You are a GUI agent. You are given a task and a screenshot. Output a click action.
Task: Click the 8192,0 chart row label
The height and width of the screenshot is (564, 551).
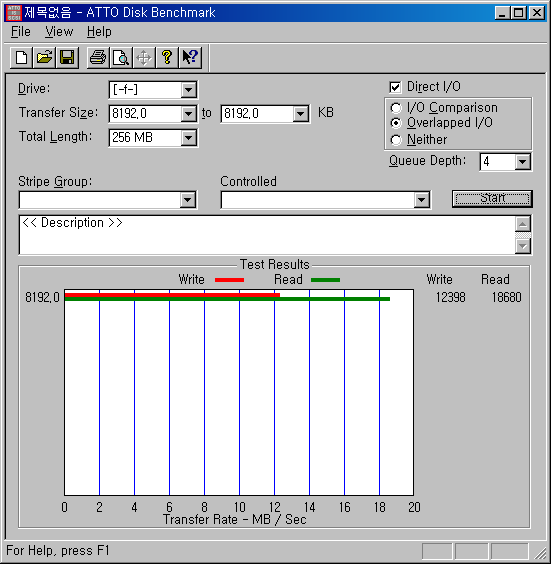click(x=42, y=297)
